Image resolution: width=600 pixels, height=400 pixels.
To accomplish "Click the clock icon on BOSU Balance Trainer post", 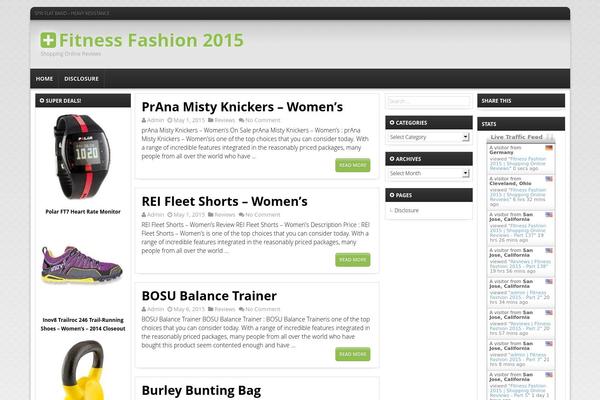I will point(170,309).
